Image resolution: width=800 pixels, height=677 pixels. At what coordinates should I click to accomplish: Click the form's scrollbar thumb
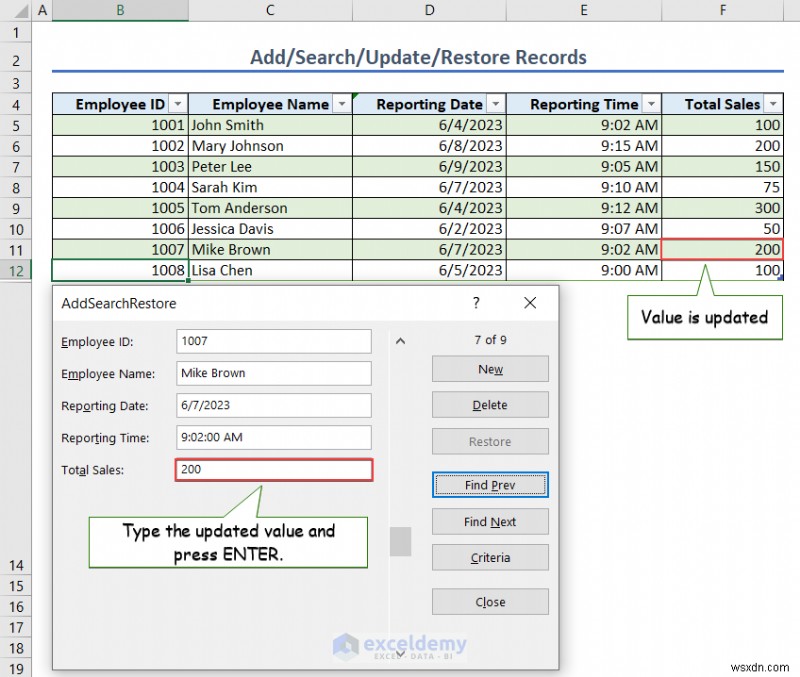coord(401,541)
